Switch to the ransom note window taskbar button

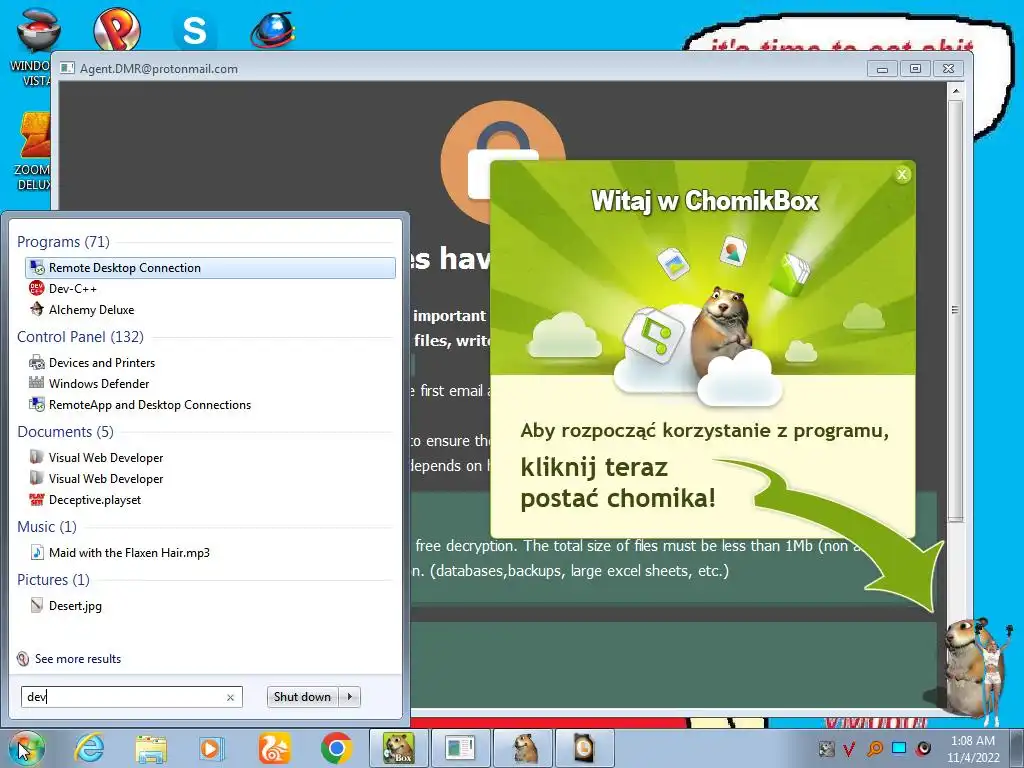click(x=460, y=748)
